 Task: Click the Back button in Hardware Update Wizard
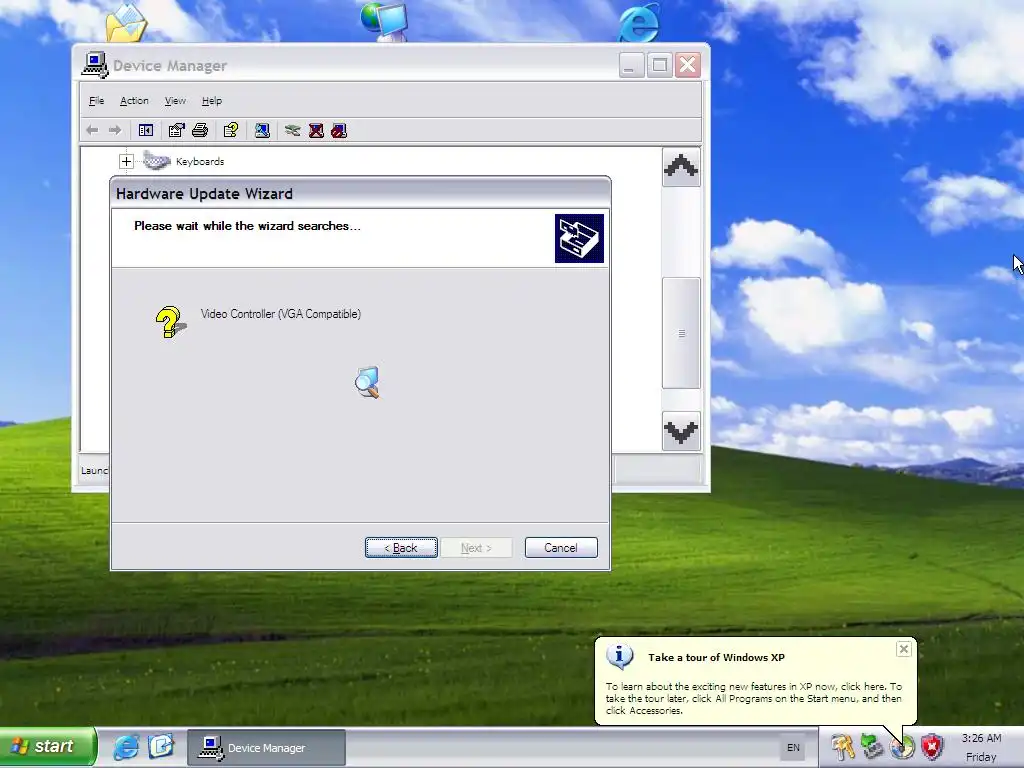[401, 548]
